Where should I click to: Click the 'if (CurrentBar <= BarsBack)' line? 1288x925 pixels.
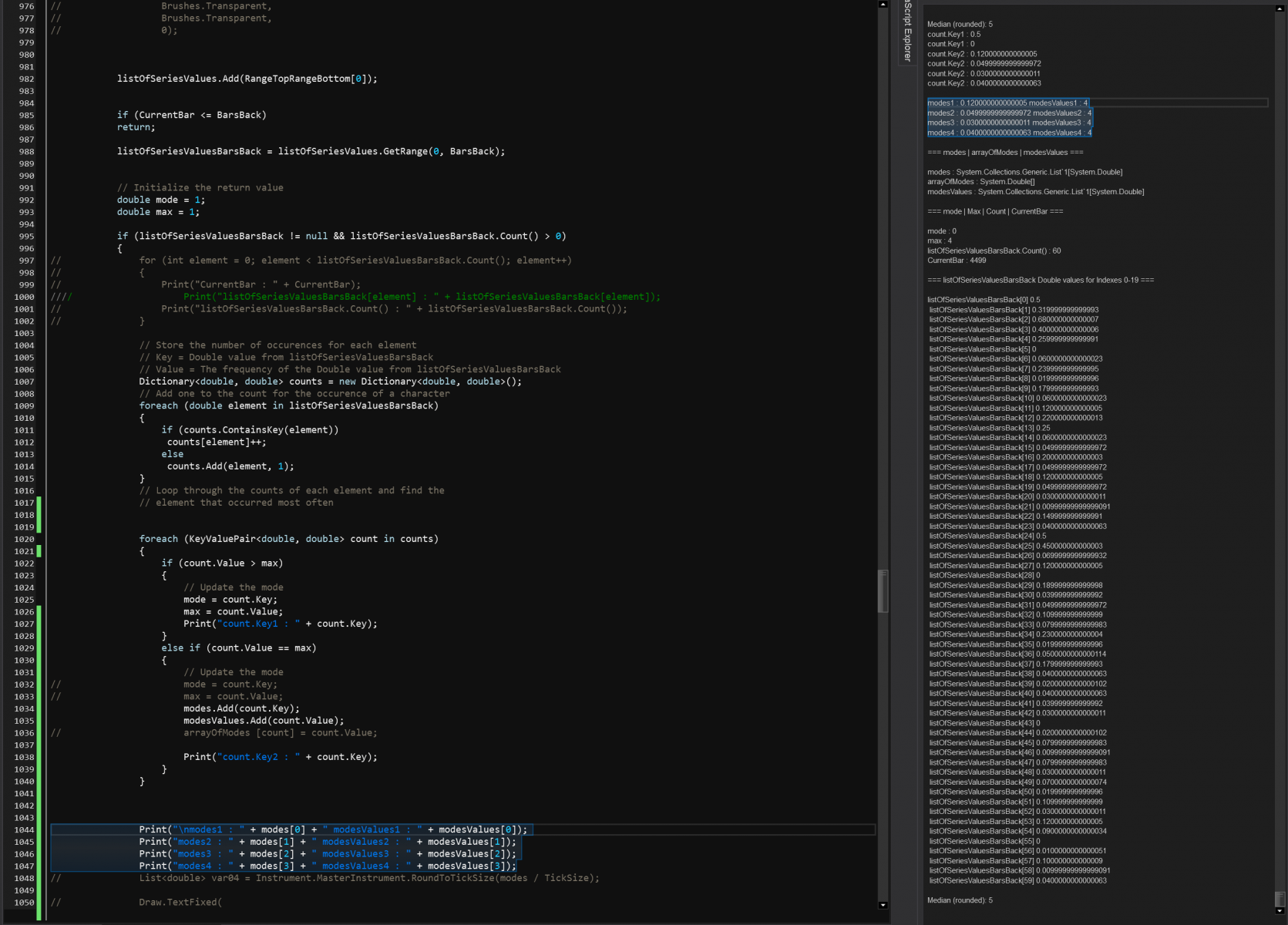[x=191, y=115]
